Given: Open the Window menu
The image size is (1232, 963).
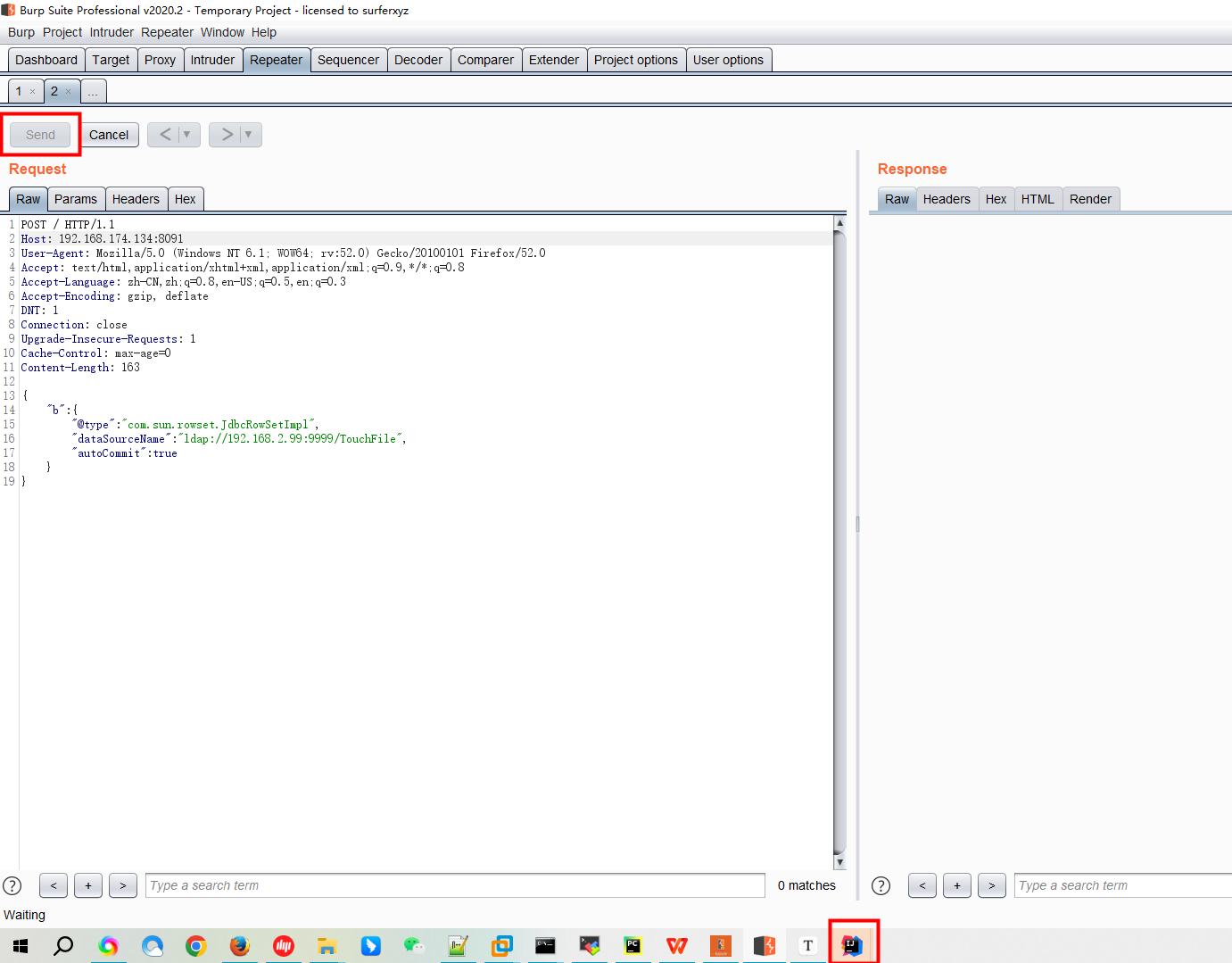Looking at the screenshot, I should tap(222, 32).
